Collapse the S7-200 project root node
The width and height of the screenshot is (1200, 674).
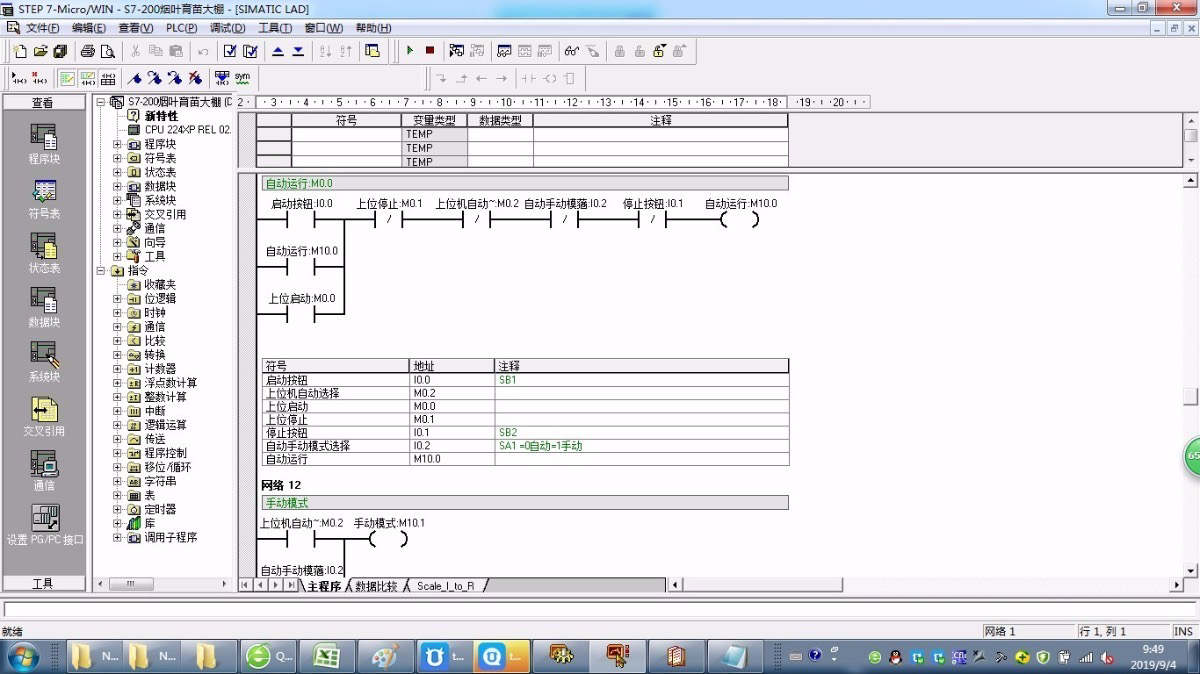tap(101, 102)
